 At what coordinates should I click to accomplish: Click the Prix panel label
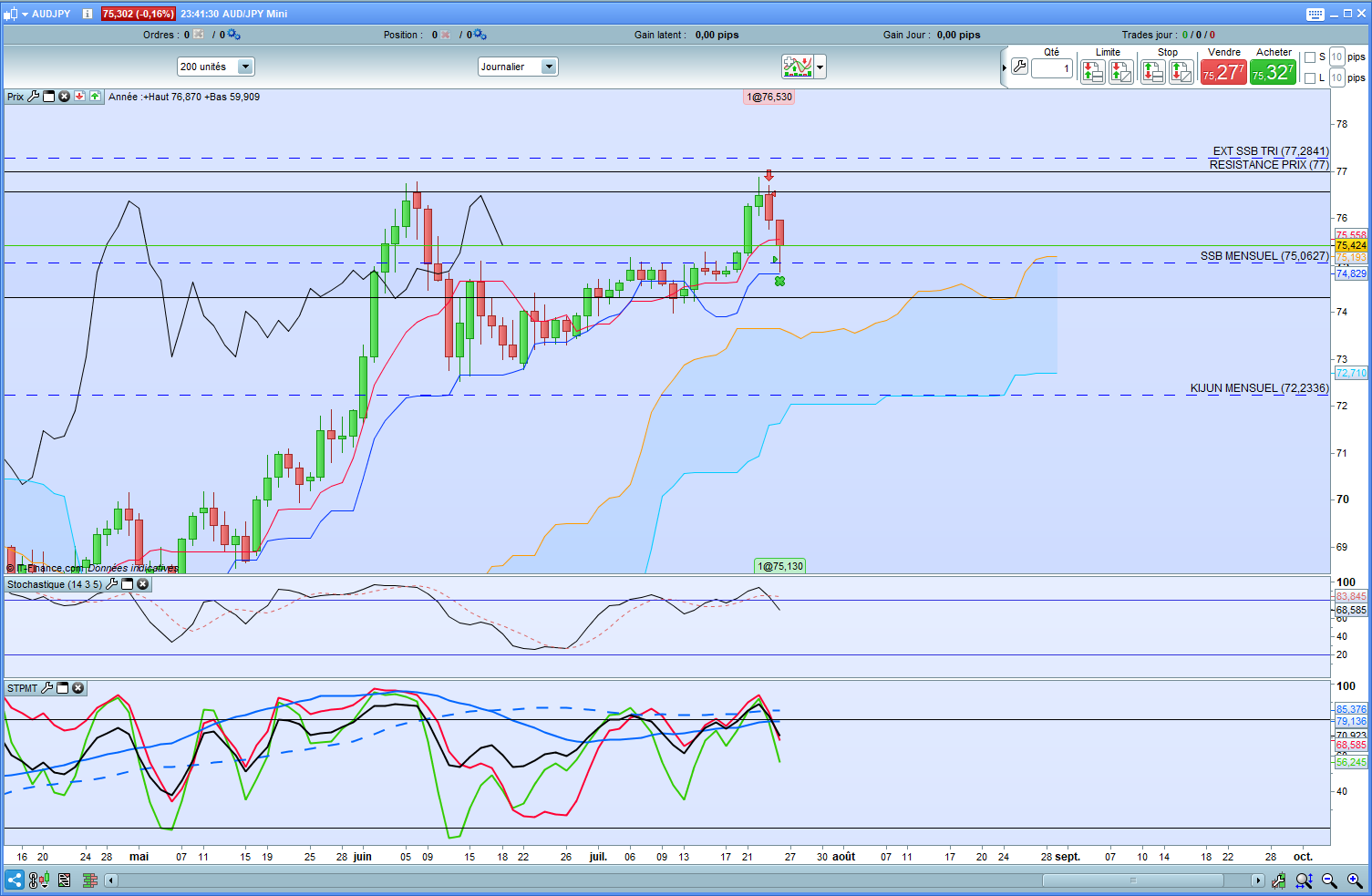(x=15, y=97)
